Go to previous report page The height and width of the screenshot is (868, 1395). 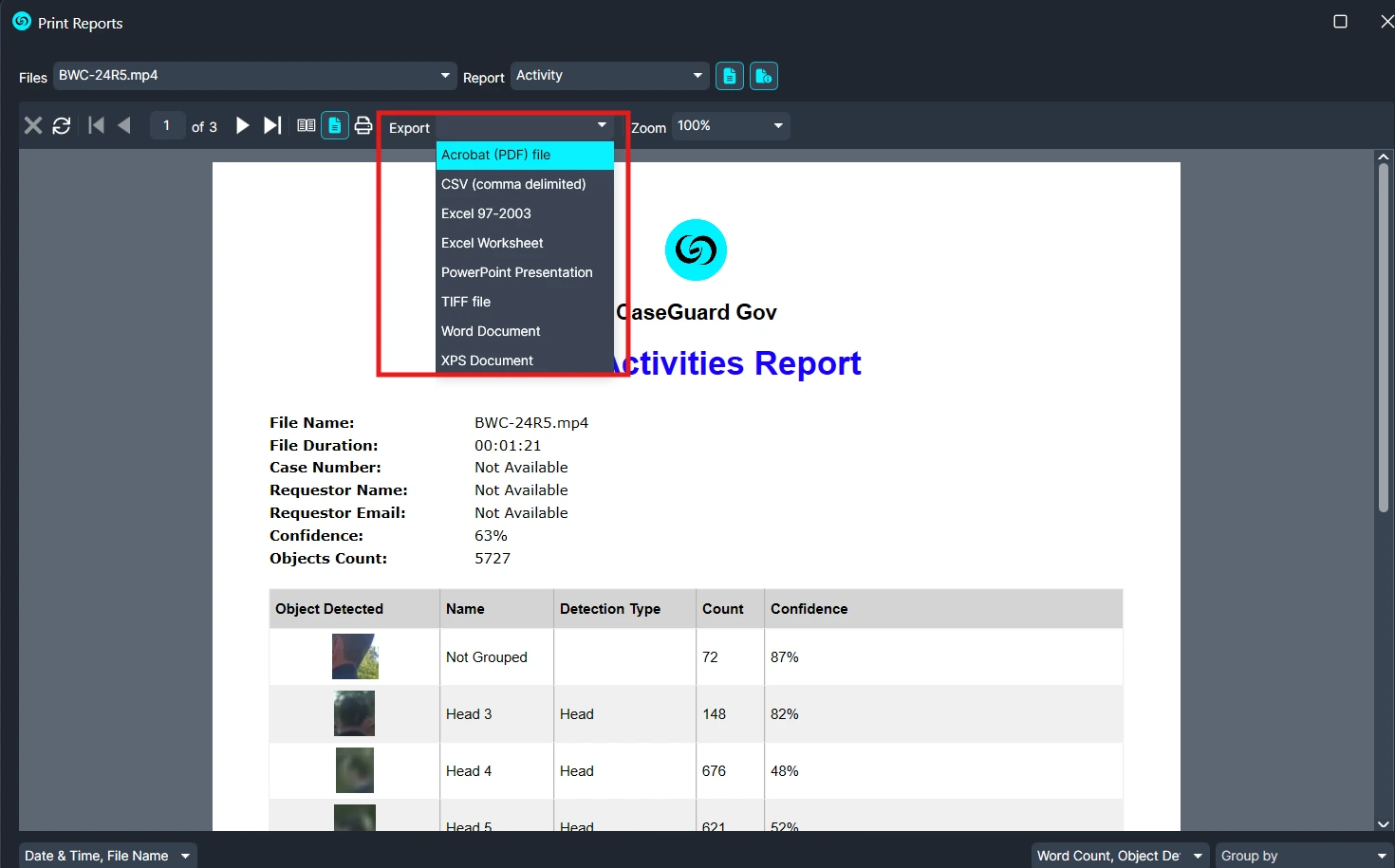(124, 125)
